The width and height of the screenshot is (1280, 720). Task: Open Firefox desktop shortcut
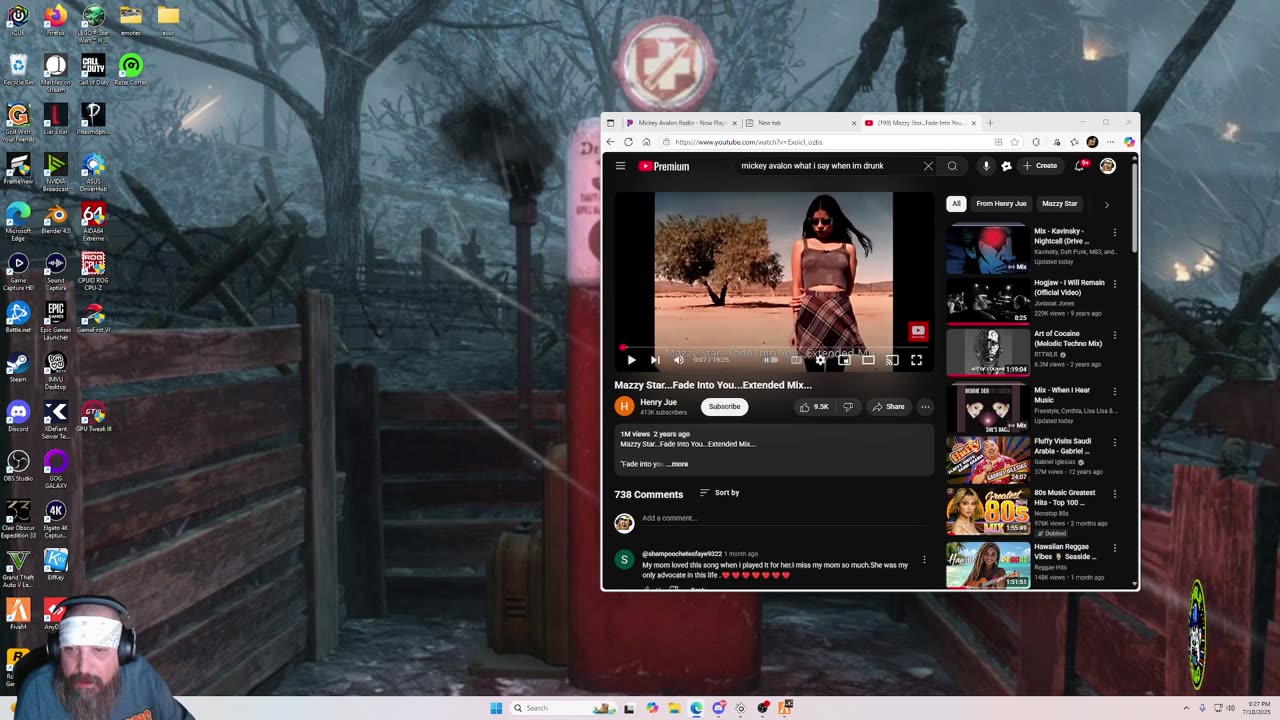click(55, 19)
